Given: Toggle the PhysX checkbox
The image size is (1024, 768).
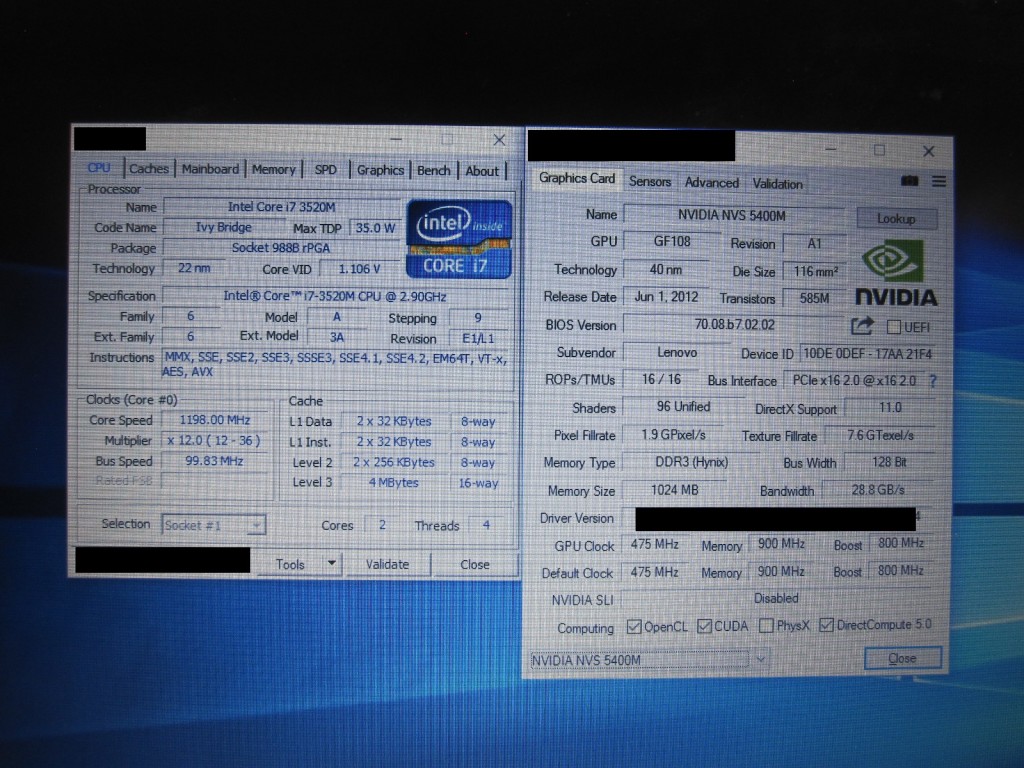Looking at the screenshot, I should (767, 626).
